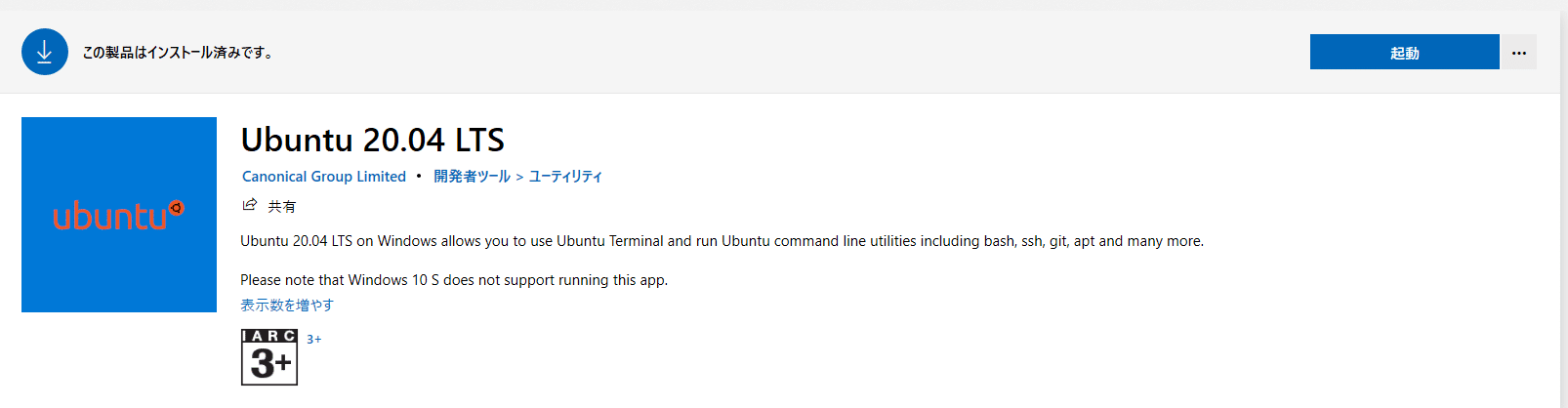Click the IARC 3+ rating badge

[269, 357]
